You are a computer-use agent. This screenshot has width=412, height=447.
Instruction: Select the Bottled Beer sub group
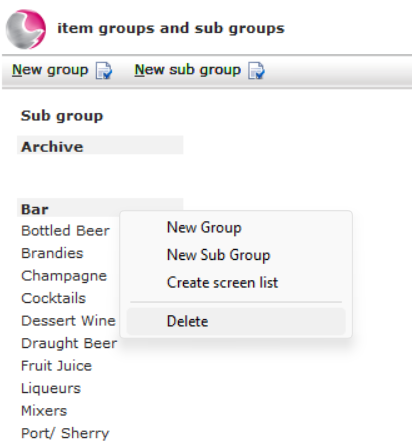[x=65, y=231]
